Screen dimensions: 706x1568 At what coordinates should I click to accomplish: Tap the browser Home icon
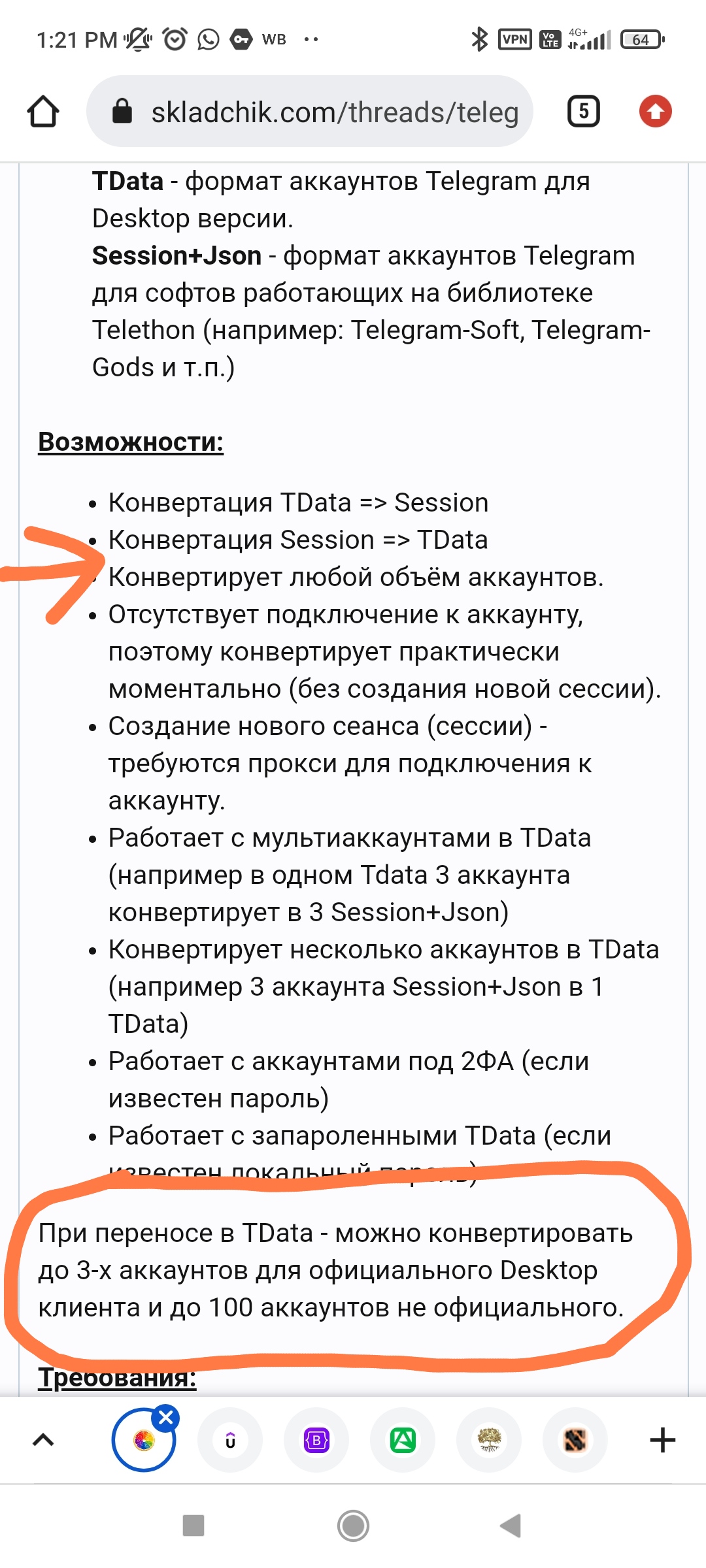pyautogui.click(x=43, y=112)
